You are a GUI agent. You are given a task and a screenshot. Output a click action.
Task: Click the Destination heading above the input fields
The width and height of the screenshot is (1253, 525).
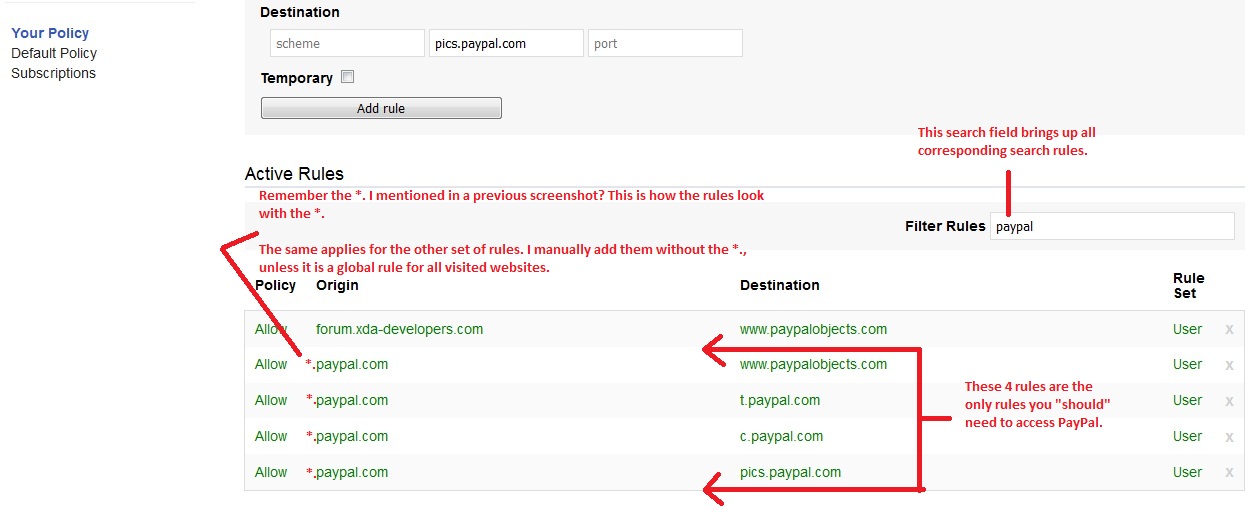pyautogui.click(x=299, y=13)
